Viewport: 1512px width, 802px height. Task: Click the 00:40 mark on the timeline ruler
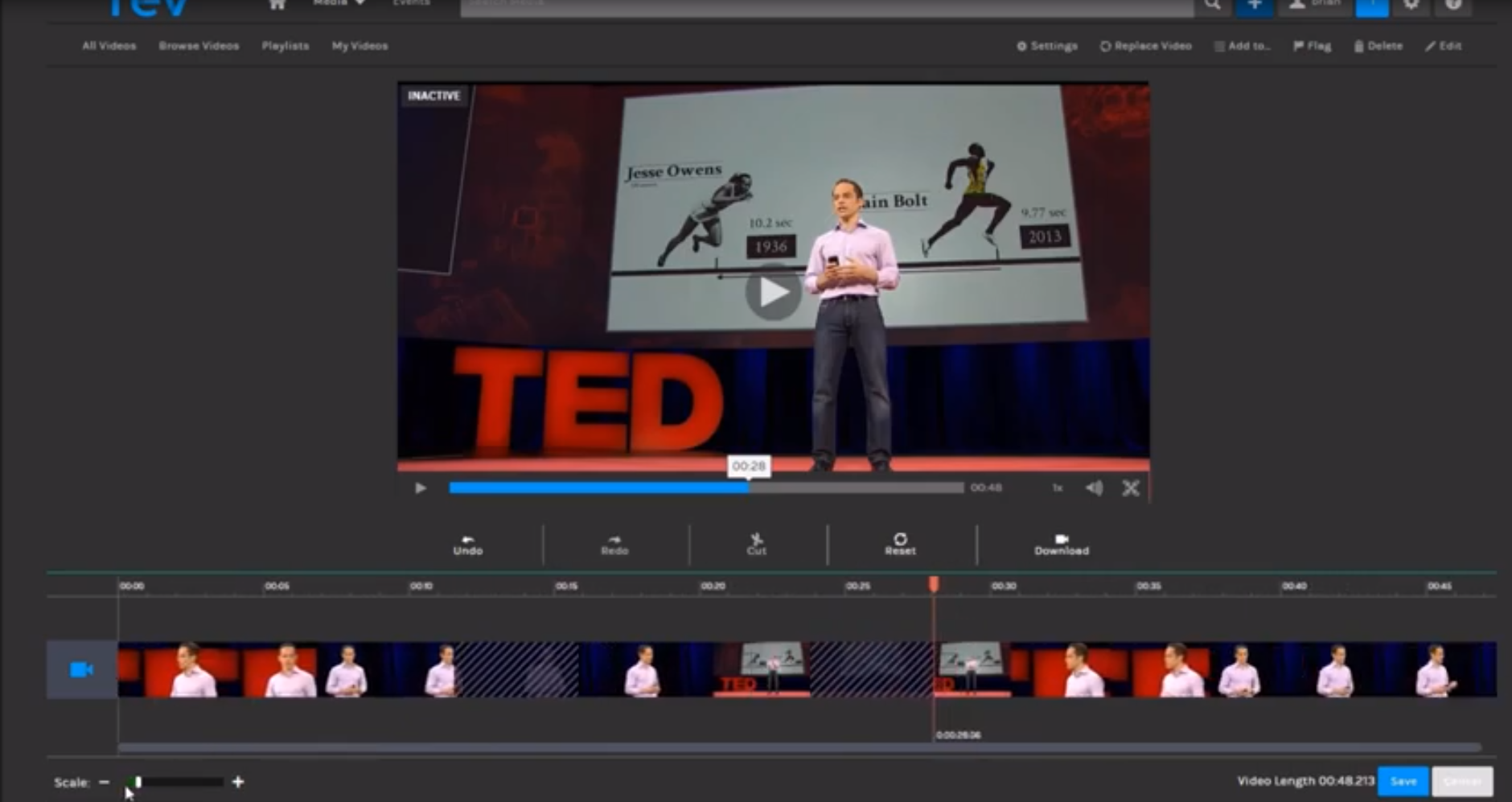[x=1294, y=586]
